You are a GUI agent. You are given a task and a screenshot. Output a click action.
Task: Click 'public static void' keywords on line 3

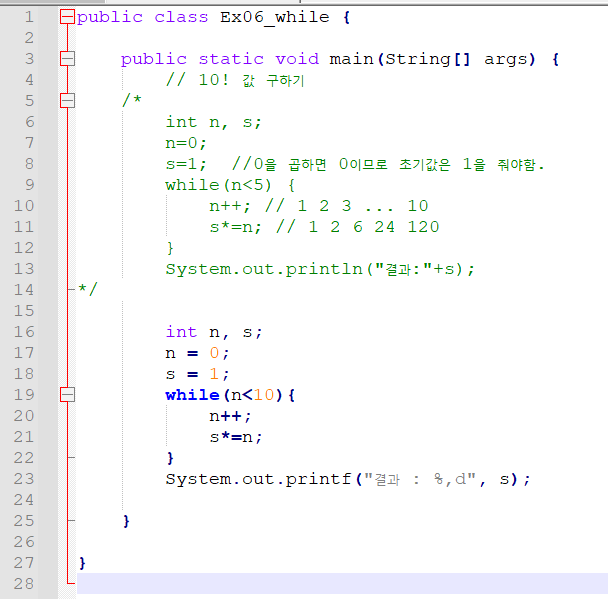click(x=220, y=59)
